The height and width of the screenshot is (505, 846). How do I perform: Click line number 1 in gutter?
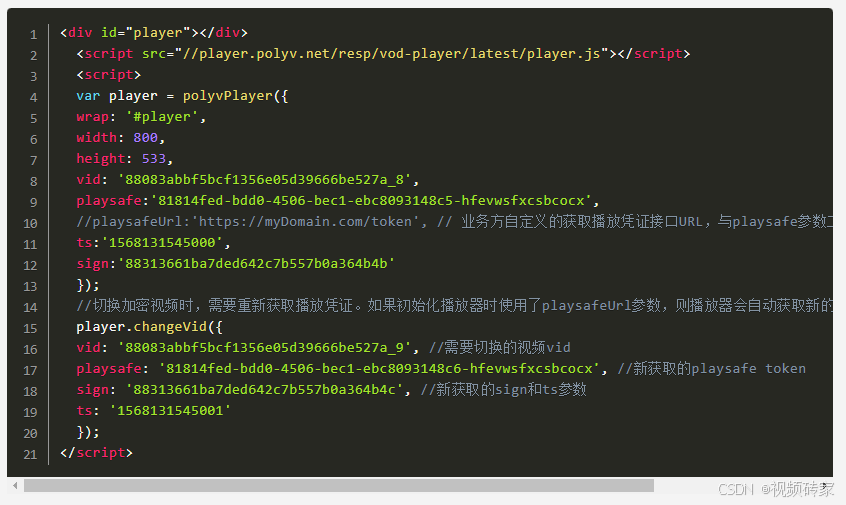pos(33,35)
